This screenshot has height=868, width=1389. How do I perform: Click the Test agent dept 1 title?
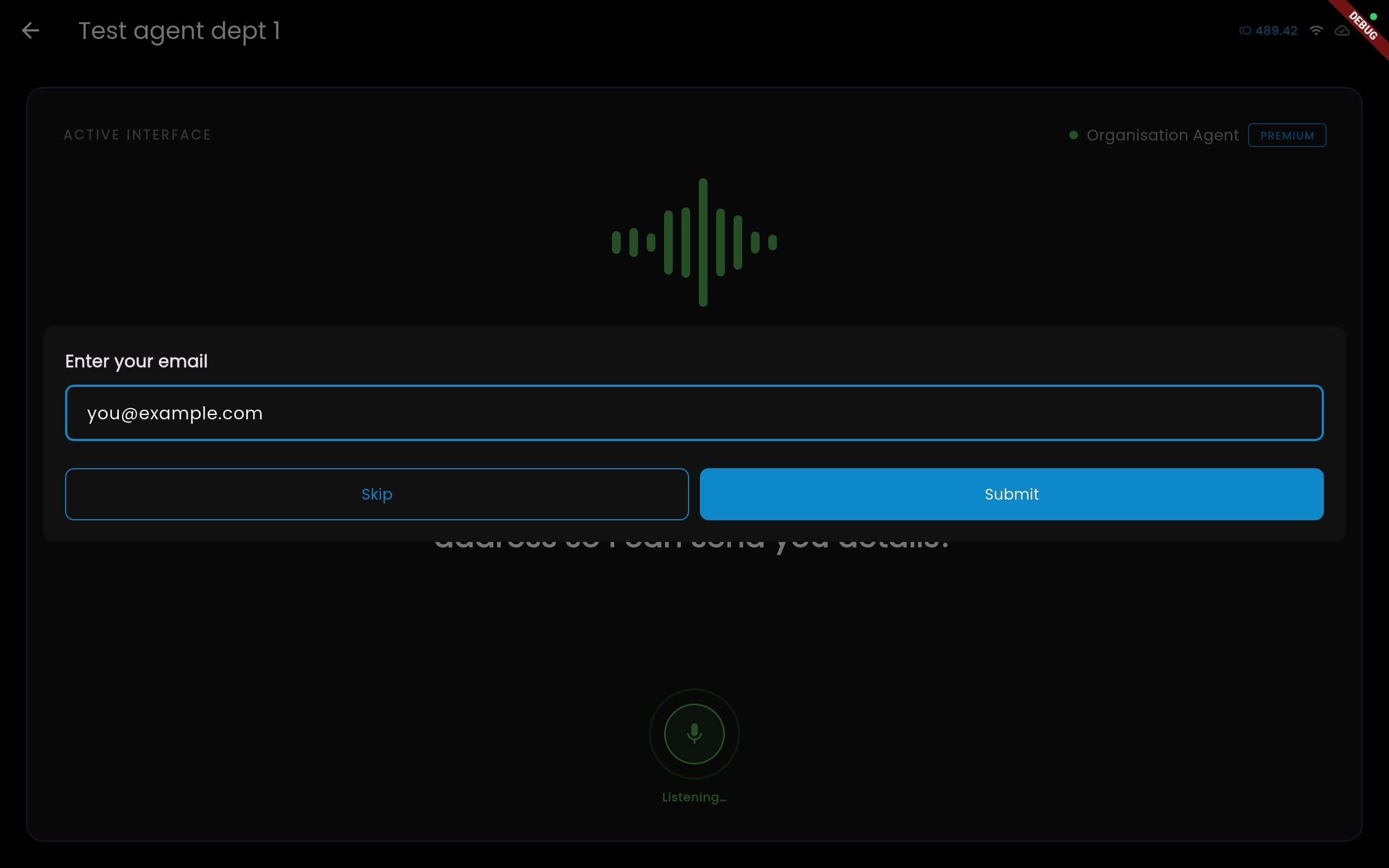coord(179,30)
